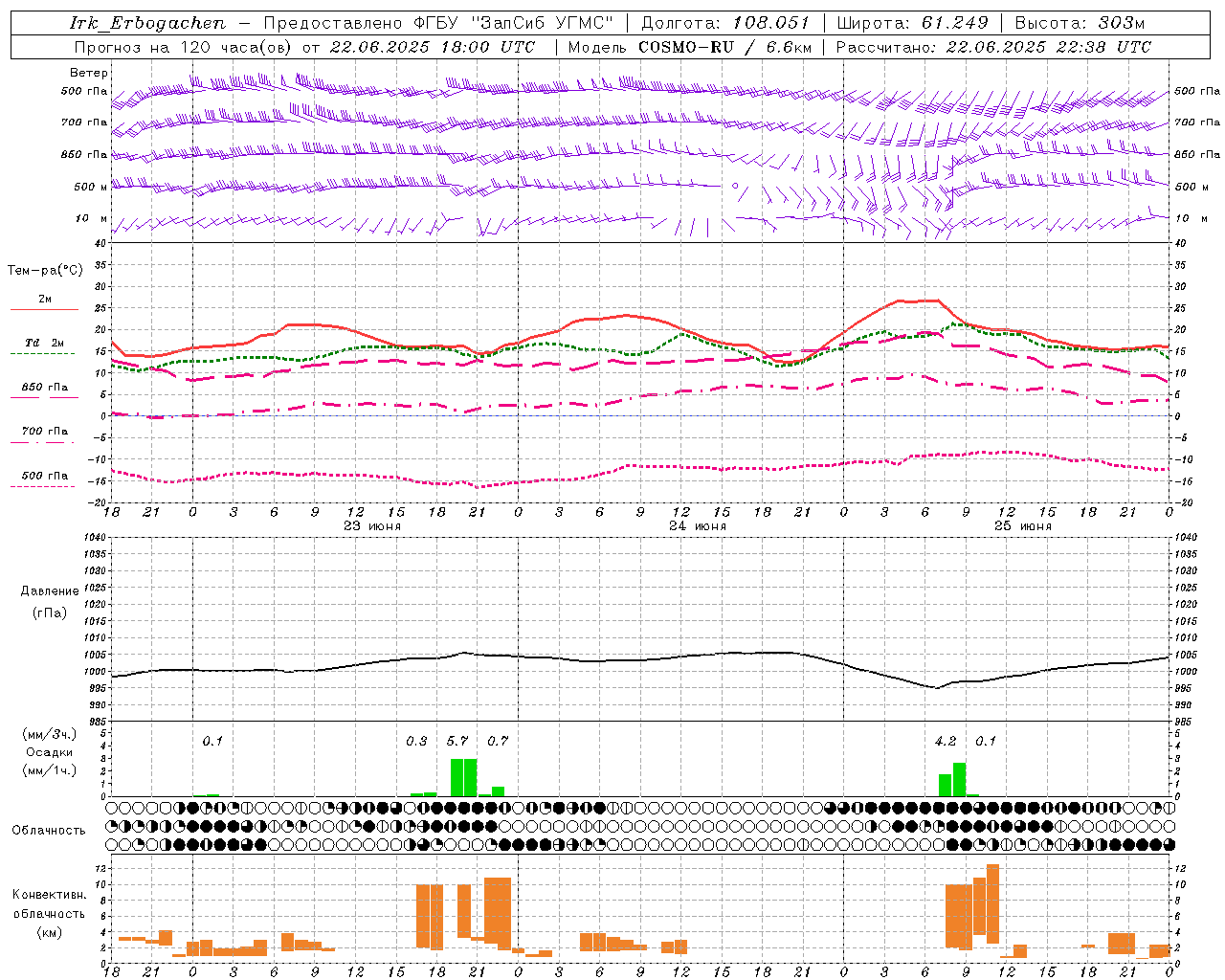1225x980 pixels.
Task: Click the Облачность cloud cover label
Action: (49, 831)
